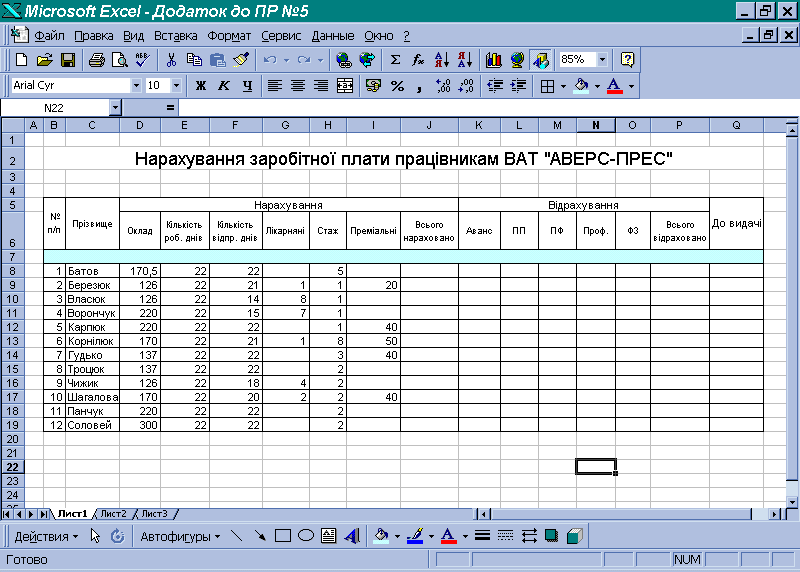Open the font name dropdown
Screen dimensions: 800x572
136,86
